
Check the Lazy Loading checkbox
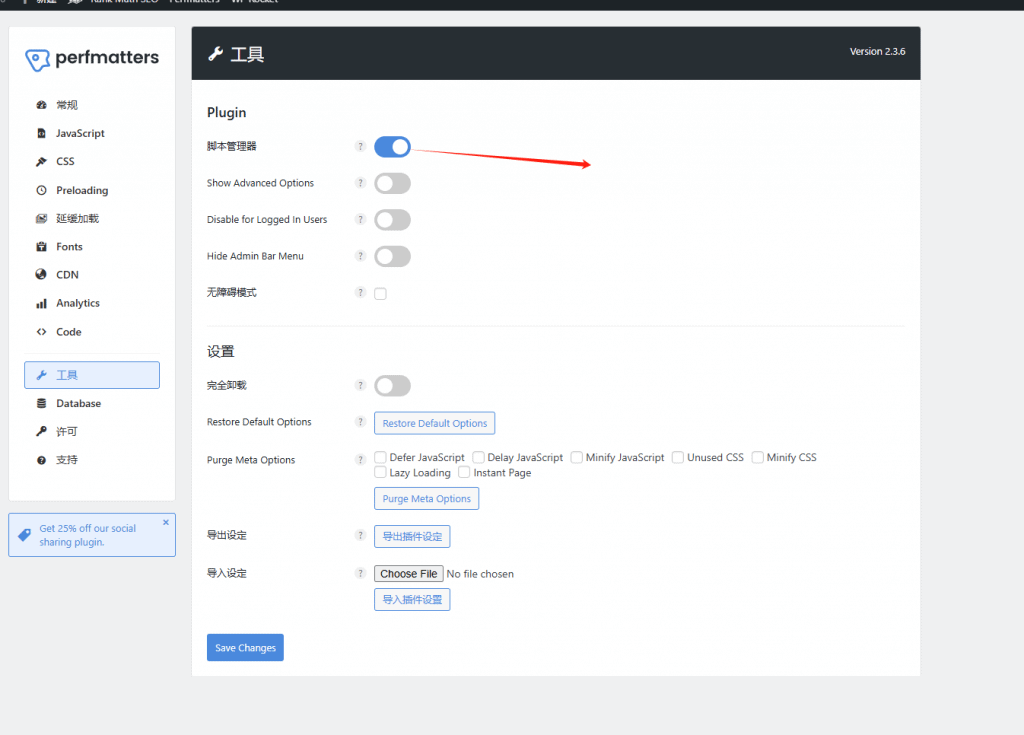(x=380, y=472)
